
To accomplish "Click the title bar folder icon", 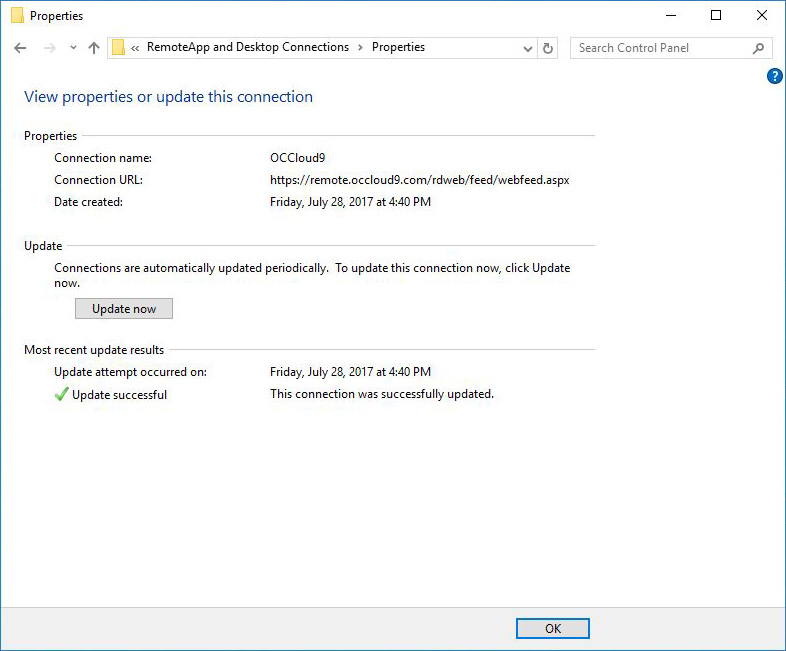I will pyautogui.click(x=17, y=16).
